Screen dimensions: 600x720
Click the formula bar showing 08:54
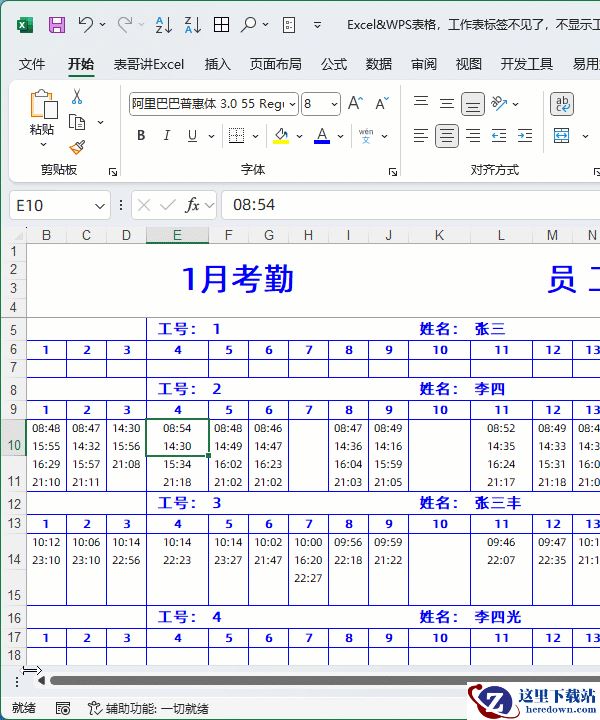coord(410,205)
